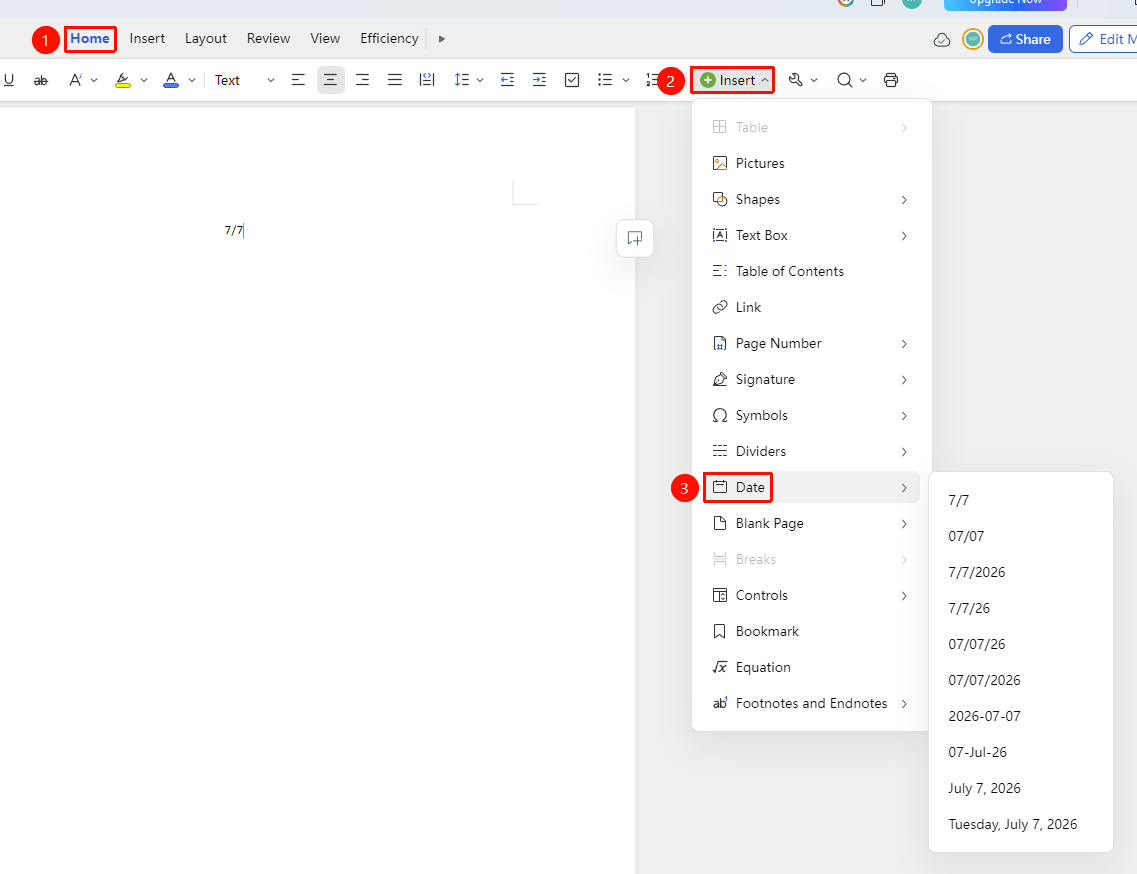Click the green Insert toolbar button
Viewport: 1137px width, 874px height.
tap(732, 80)
